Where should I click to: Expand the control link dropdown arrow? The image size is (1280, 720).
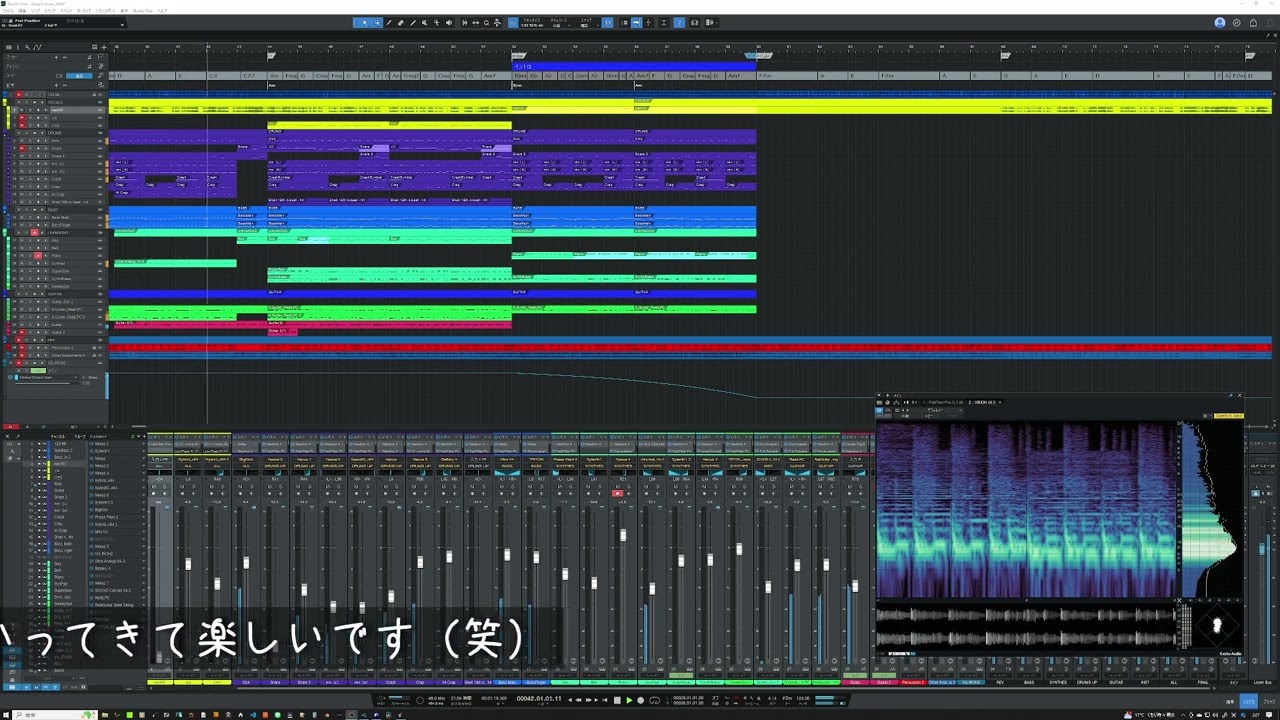point(122,25)
